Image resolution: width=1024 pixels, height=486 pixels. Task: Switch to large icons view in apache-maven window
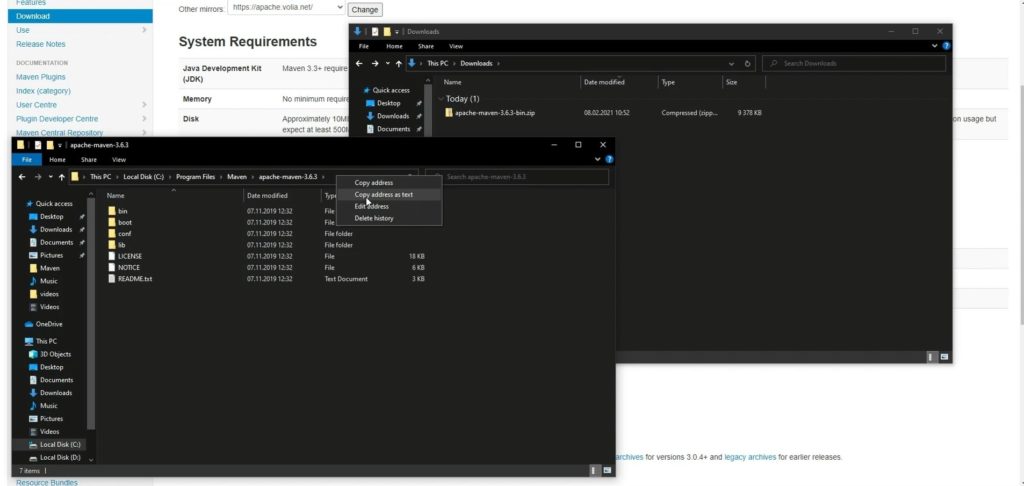[x=607, y=470]
